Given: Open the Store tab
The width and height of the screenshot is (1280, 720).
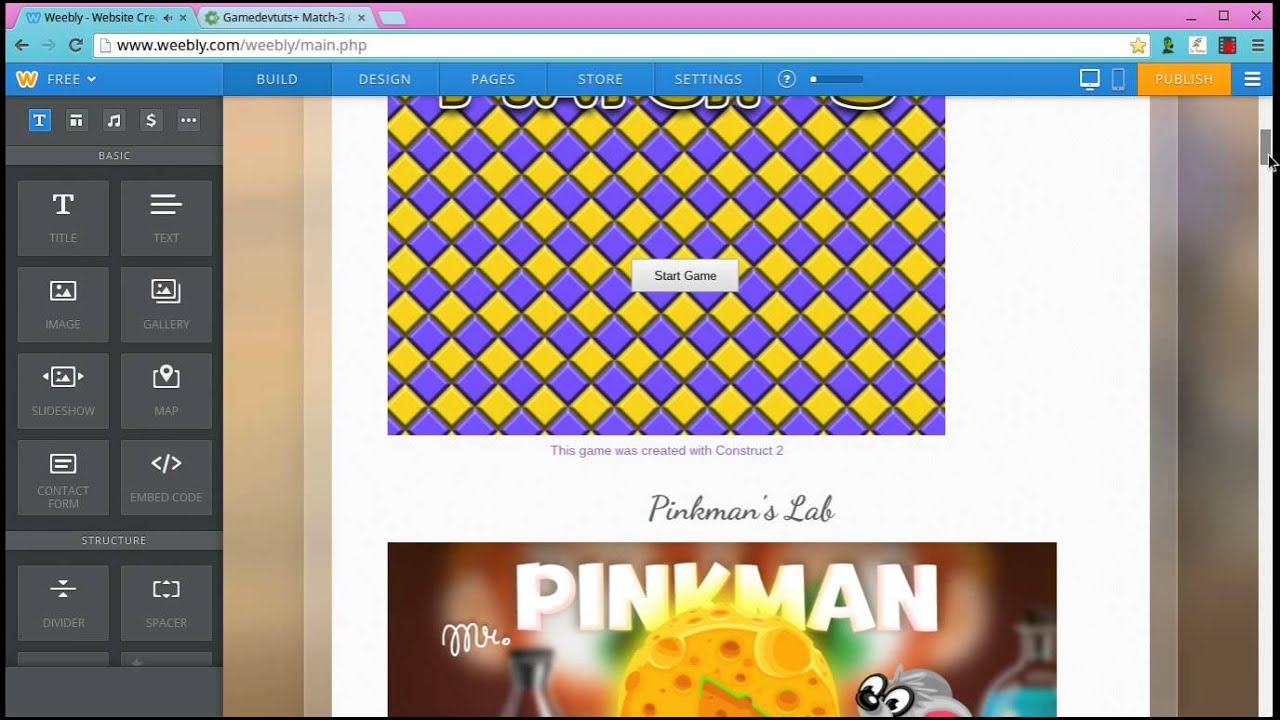Looking at the screenshot, I should coord(600,79).
